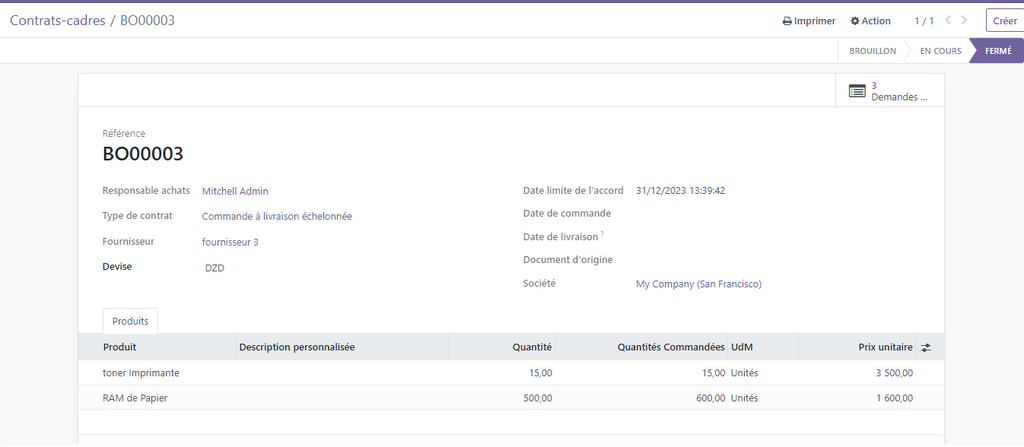Sort by Produit column header
The height and width of the screenshot is (447, 1024).
coord(120,347)
